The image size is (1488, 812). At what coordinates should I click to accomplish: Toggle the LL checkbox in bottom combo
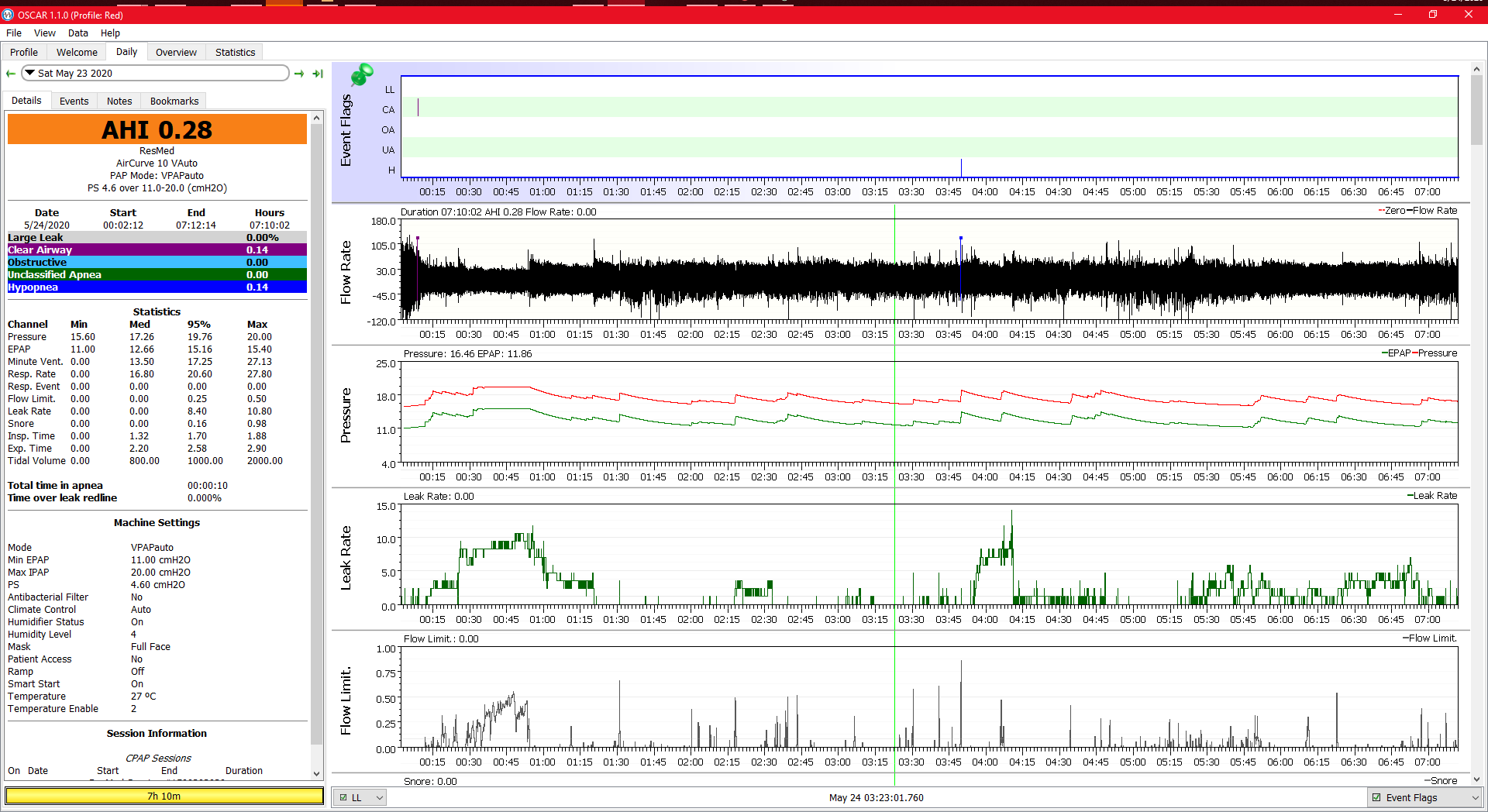pos(343,797)
